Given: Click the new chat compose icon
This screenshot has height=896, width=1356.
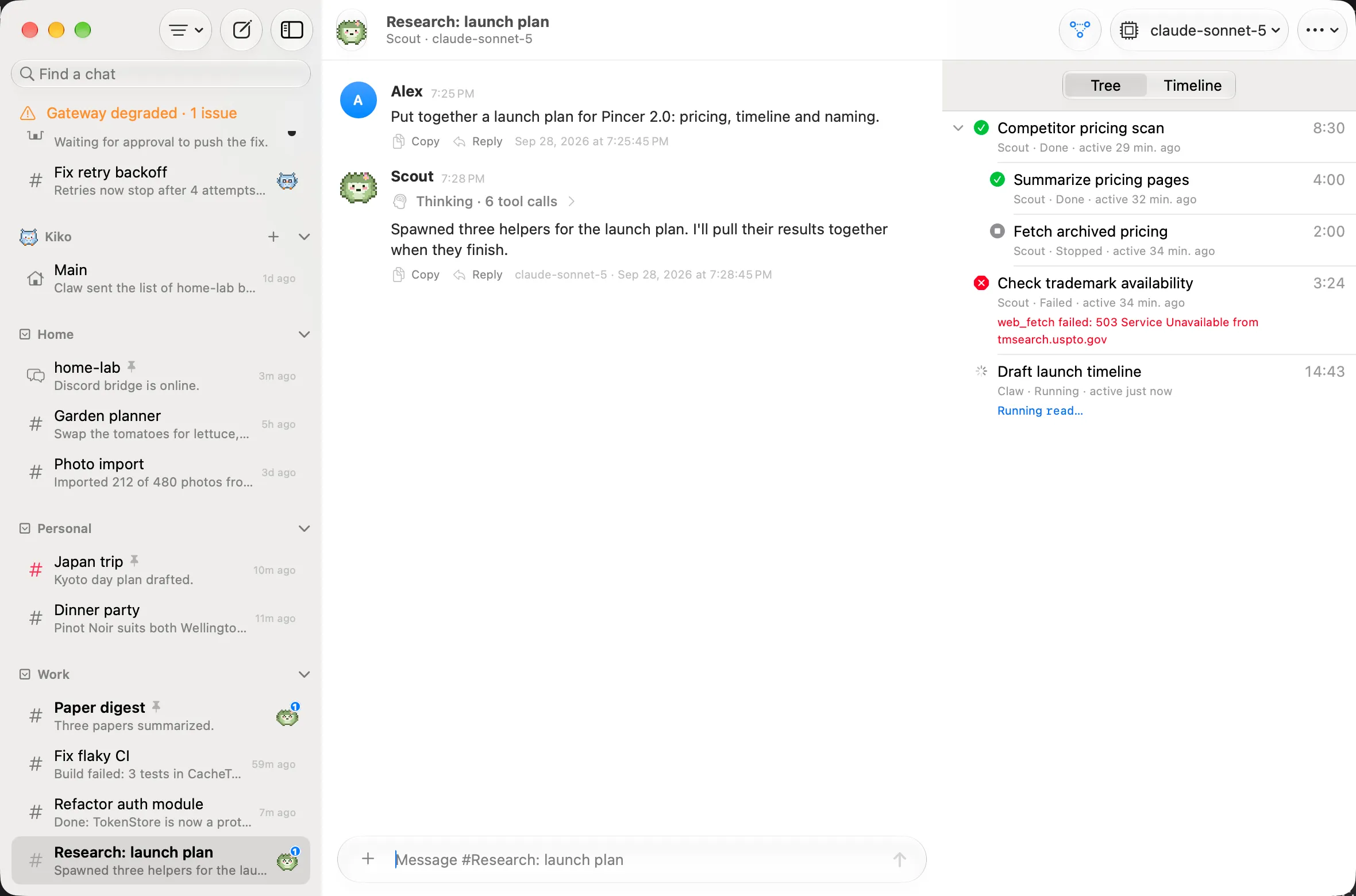Looking at the screenshot, I should [241, 30].
